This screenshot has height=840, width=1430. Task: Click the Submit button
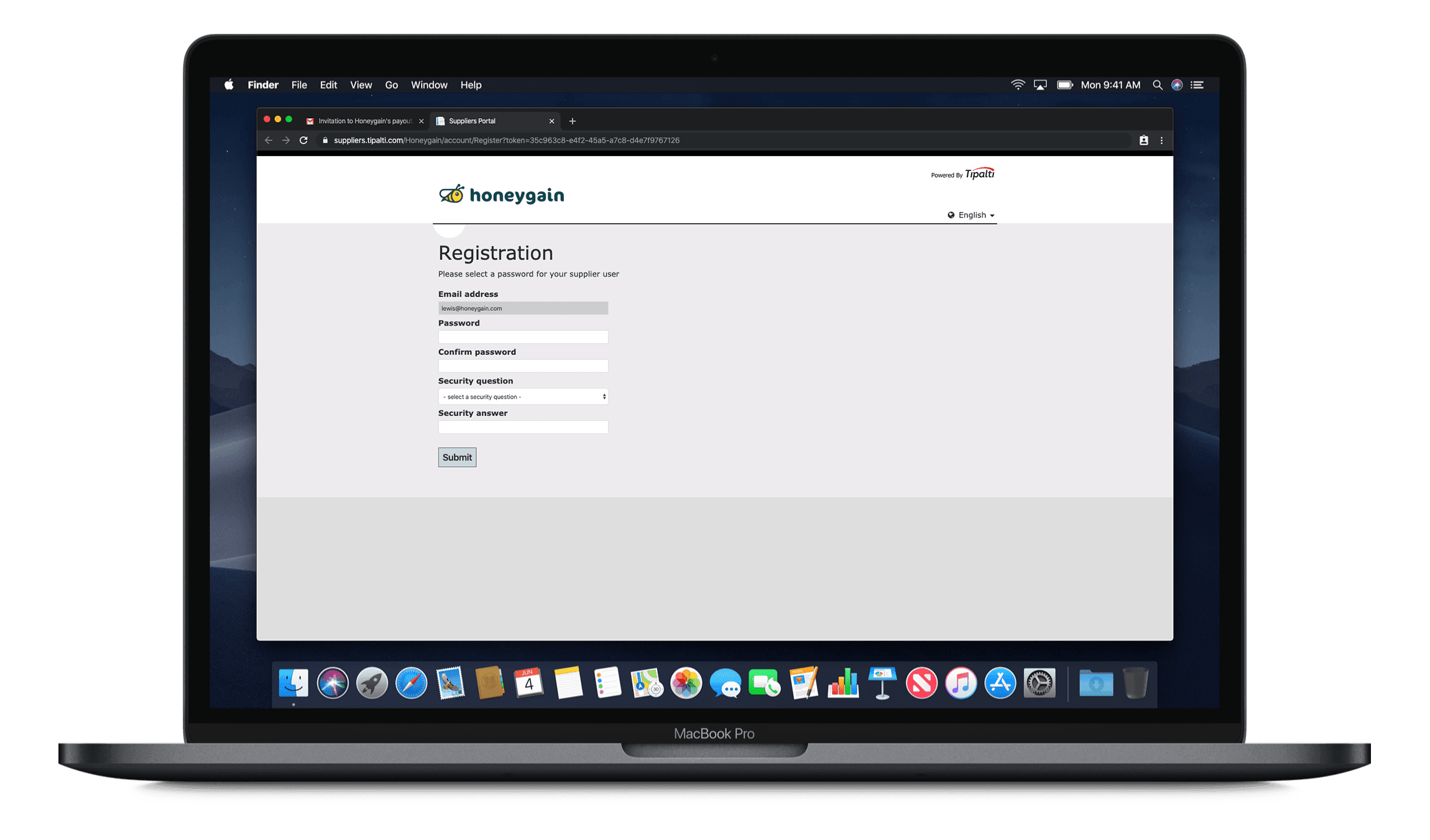point(457,457)
